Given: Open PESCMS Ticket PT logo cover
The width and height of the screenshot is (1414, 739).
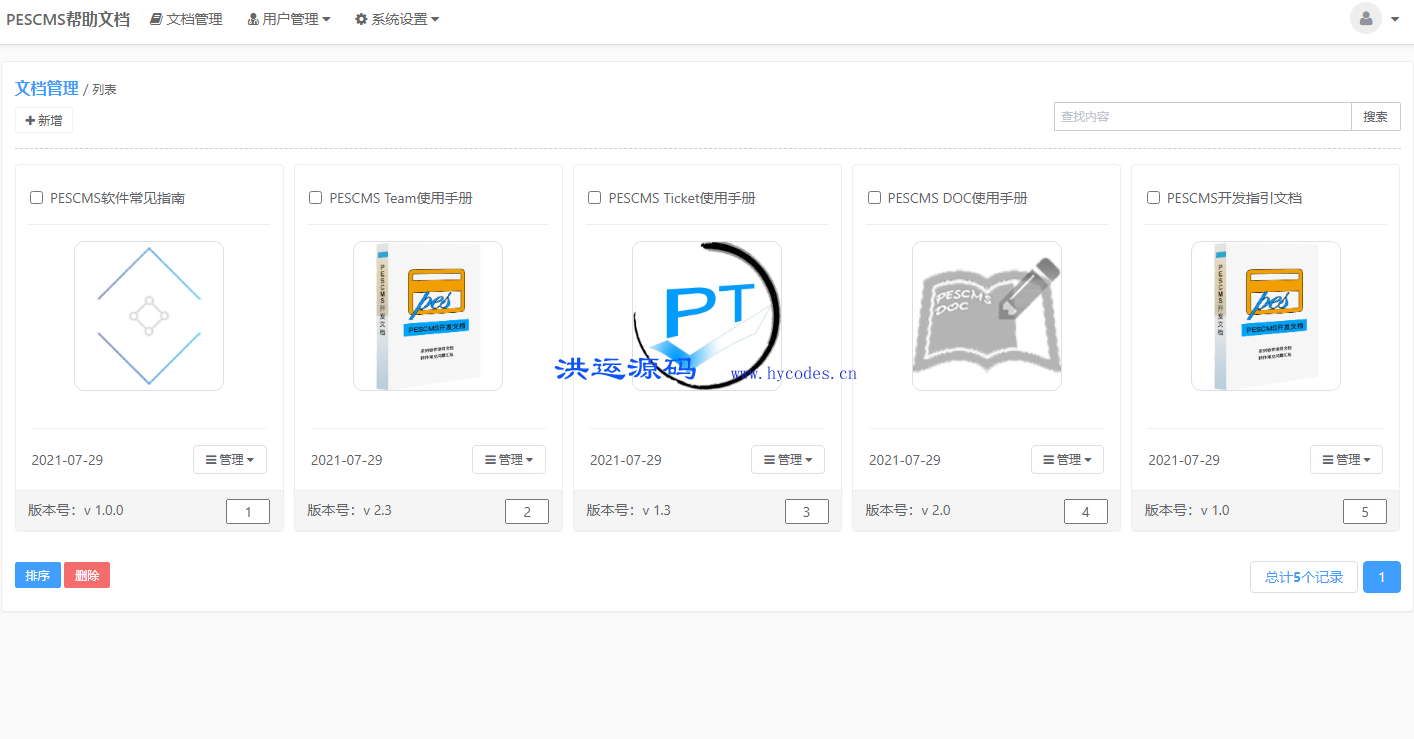Looking at the screenshot, I should coord(707,316).
